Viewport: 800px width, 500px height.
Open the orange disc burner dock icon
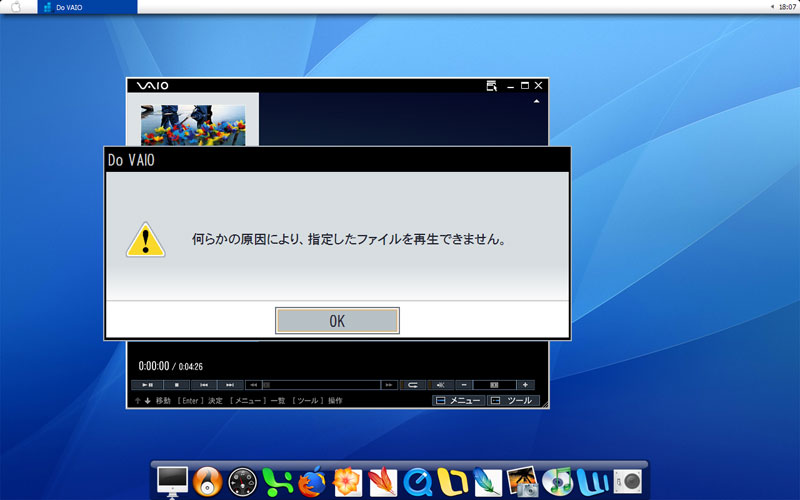207,482
